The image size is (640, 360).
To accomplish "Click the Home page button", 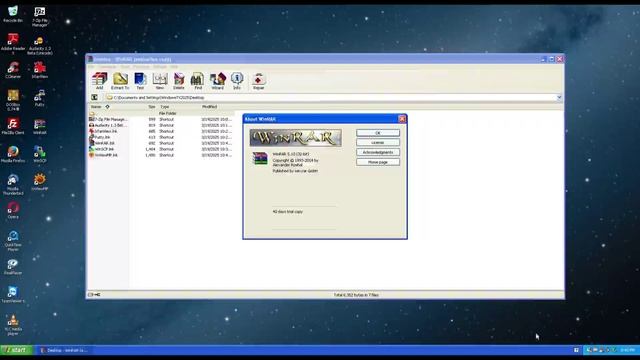I will click(378, 162).
